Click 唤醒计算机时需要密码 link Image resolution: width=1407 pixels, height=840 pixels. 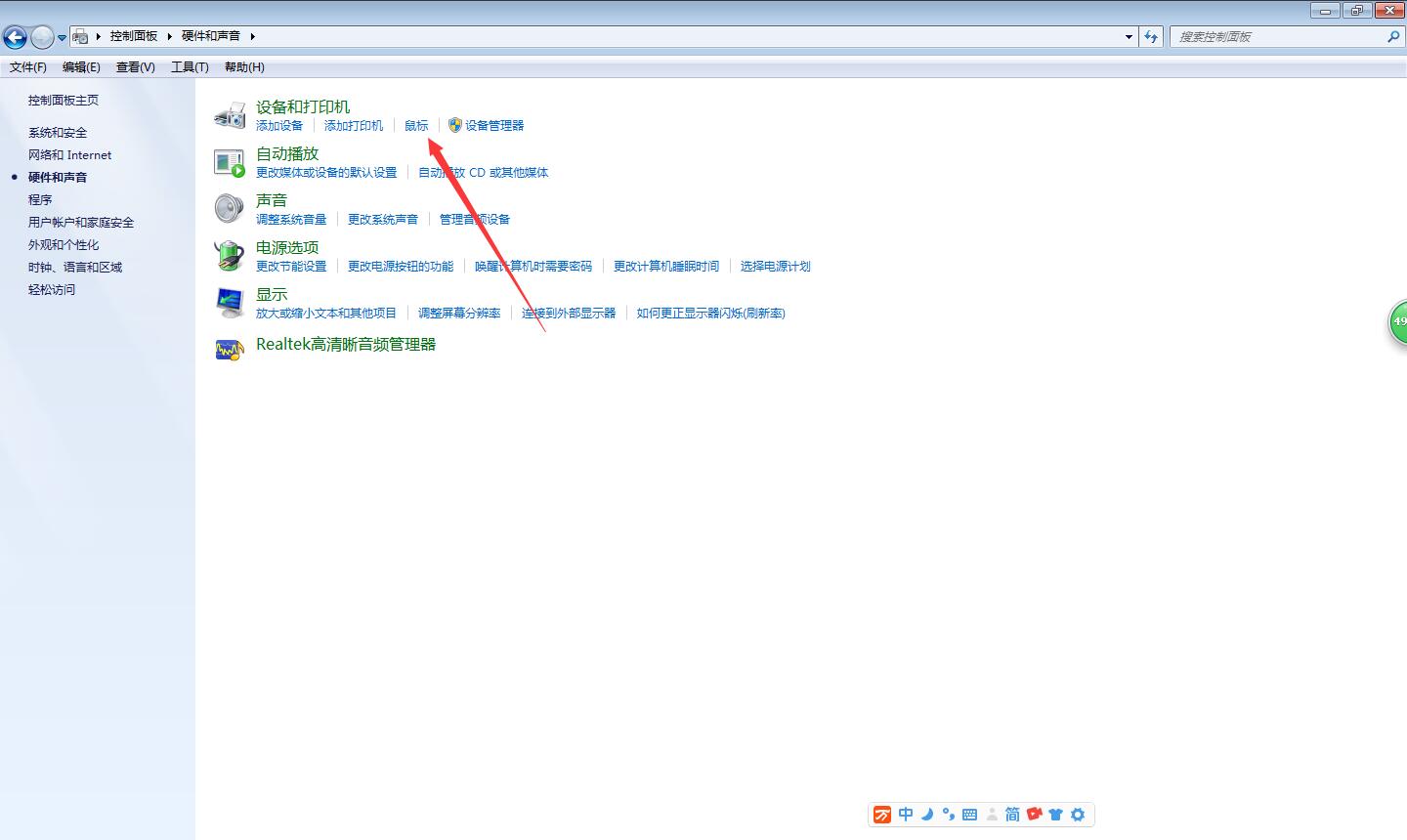(533, 267)
